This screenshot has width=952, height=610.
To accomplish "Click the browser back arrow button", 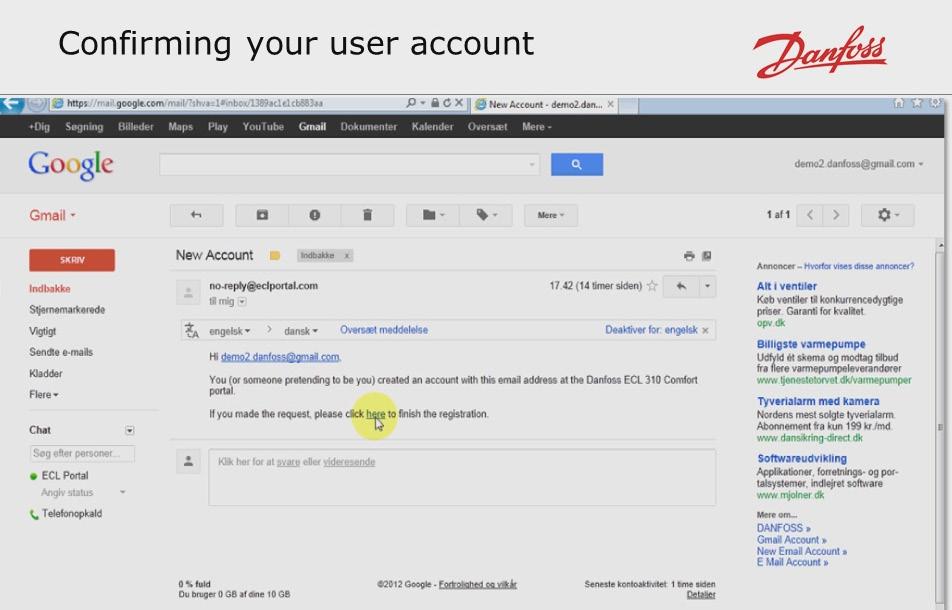I will [x=11, y=104].
